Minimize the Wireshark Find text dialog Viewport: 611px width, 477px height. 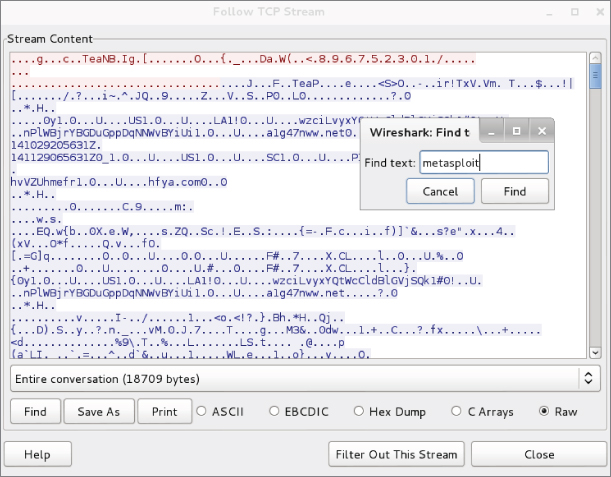coord(491,131)
